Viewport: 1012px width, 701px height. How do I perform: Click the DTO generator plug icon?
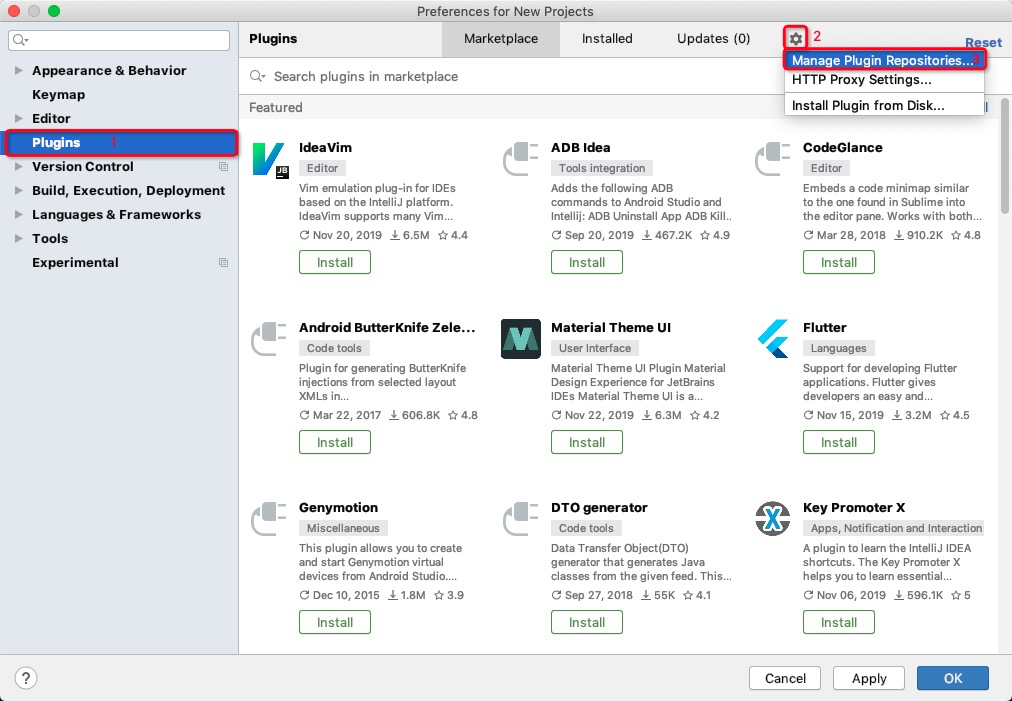tap(521, 519)
